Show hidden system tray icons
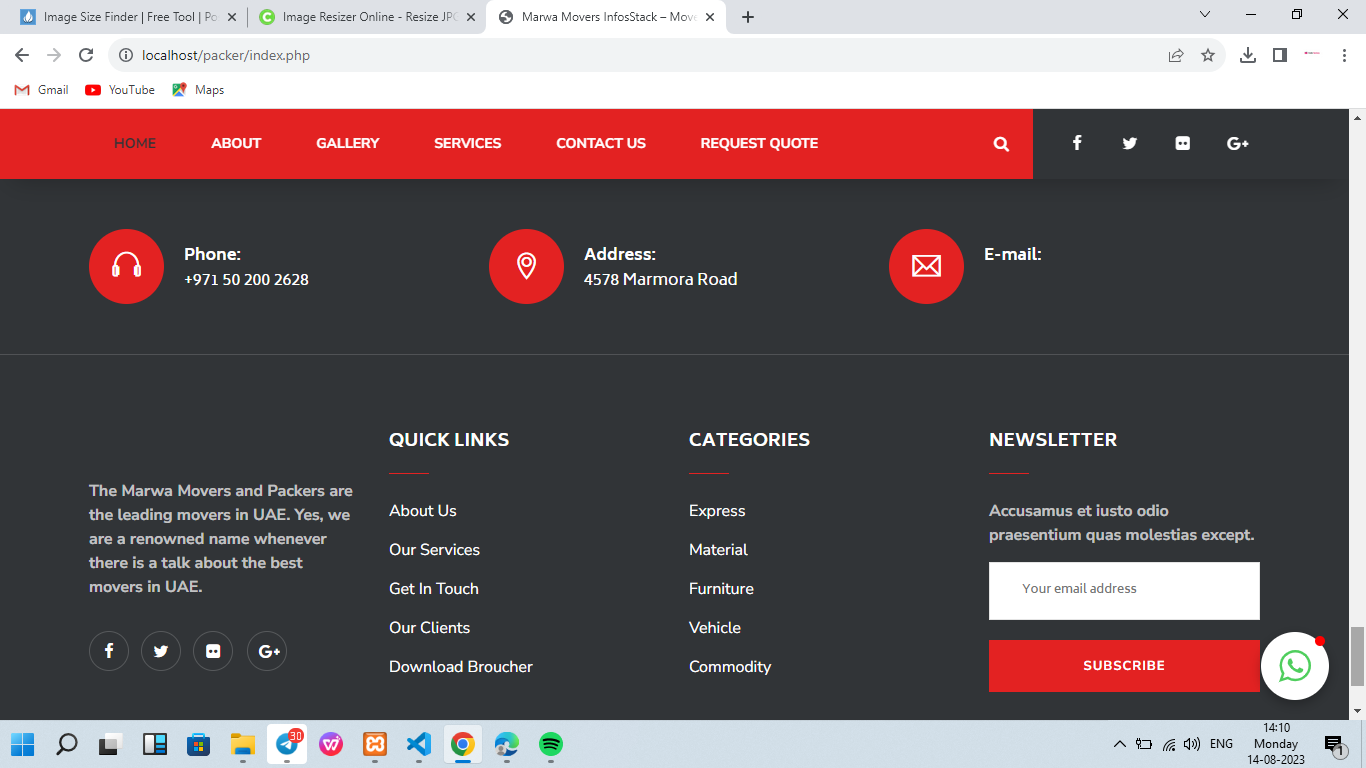 [x=1119, y=744]
